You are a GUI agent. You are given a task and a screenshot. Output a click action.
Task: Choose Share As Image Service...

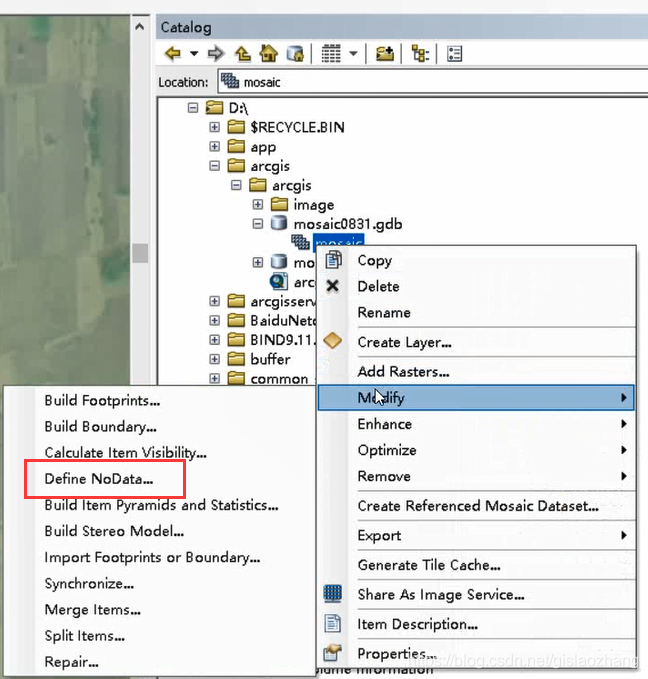tap(476, 595)
